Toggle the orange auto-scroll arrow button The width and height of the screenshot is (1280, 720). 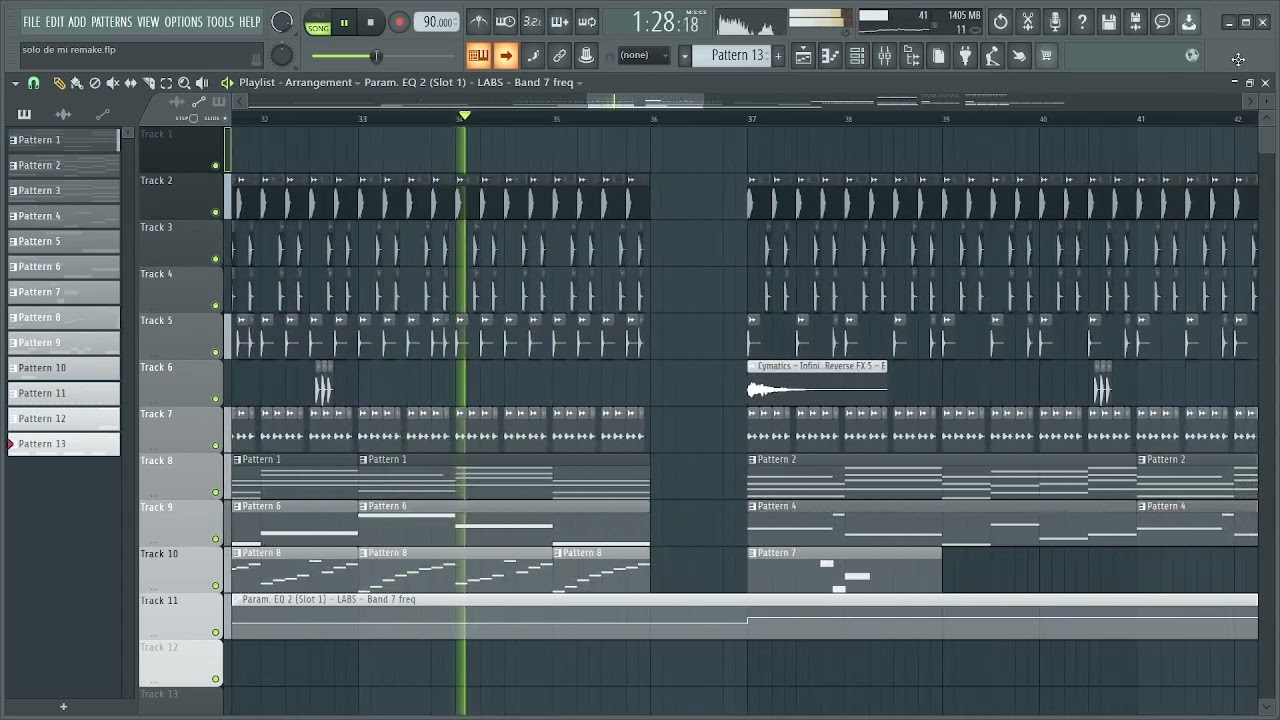click(x=506, y=56)
